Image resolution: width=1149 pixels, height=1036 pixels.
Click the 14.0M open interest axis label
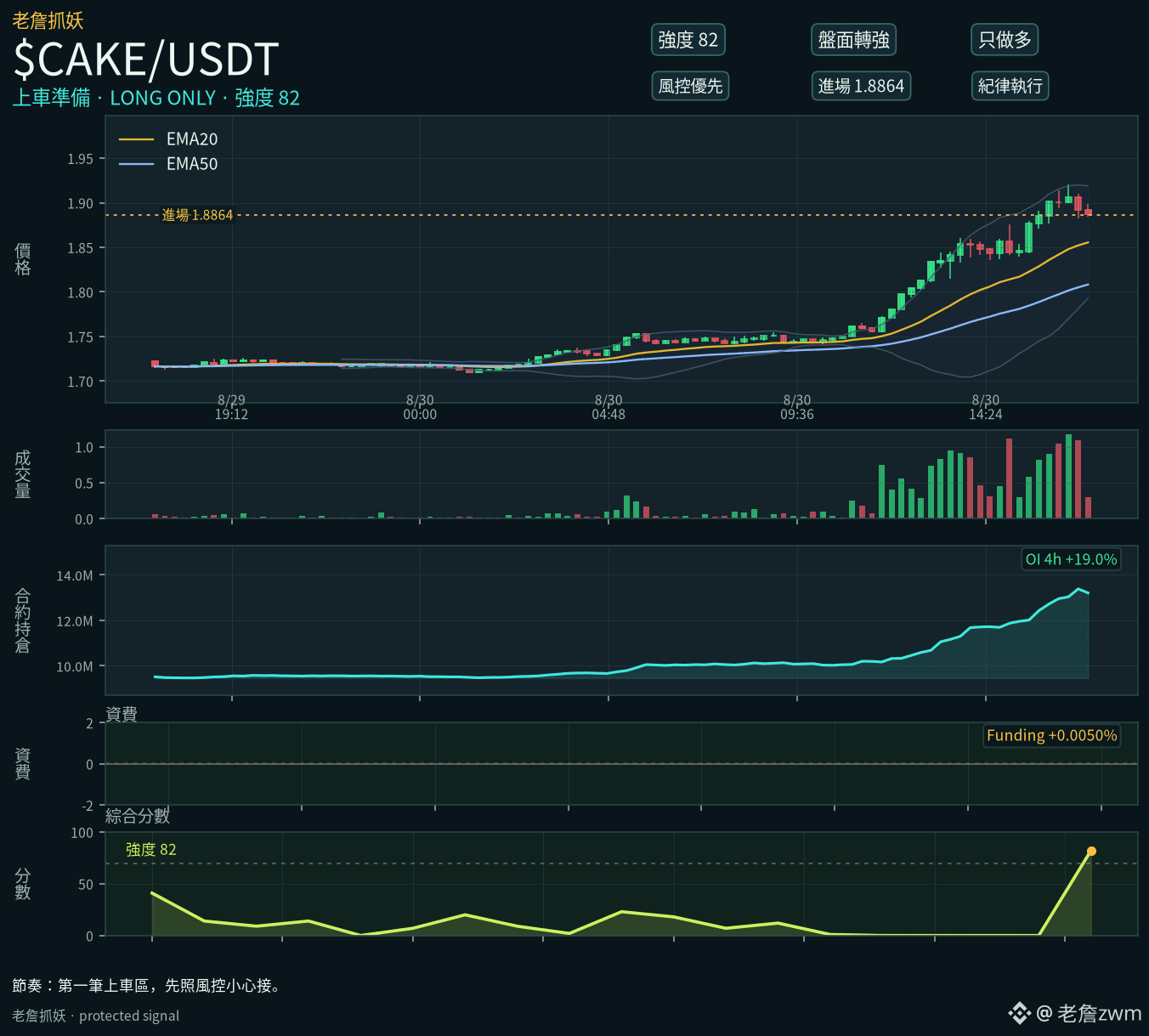(75, 575)
